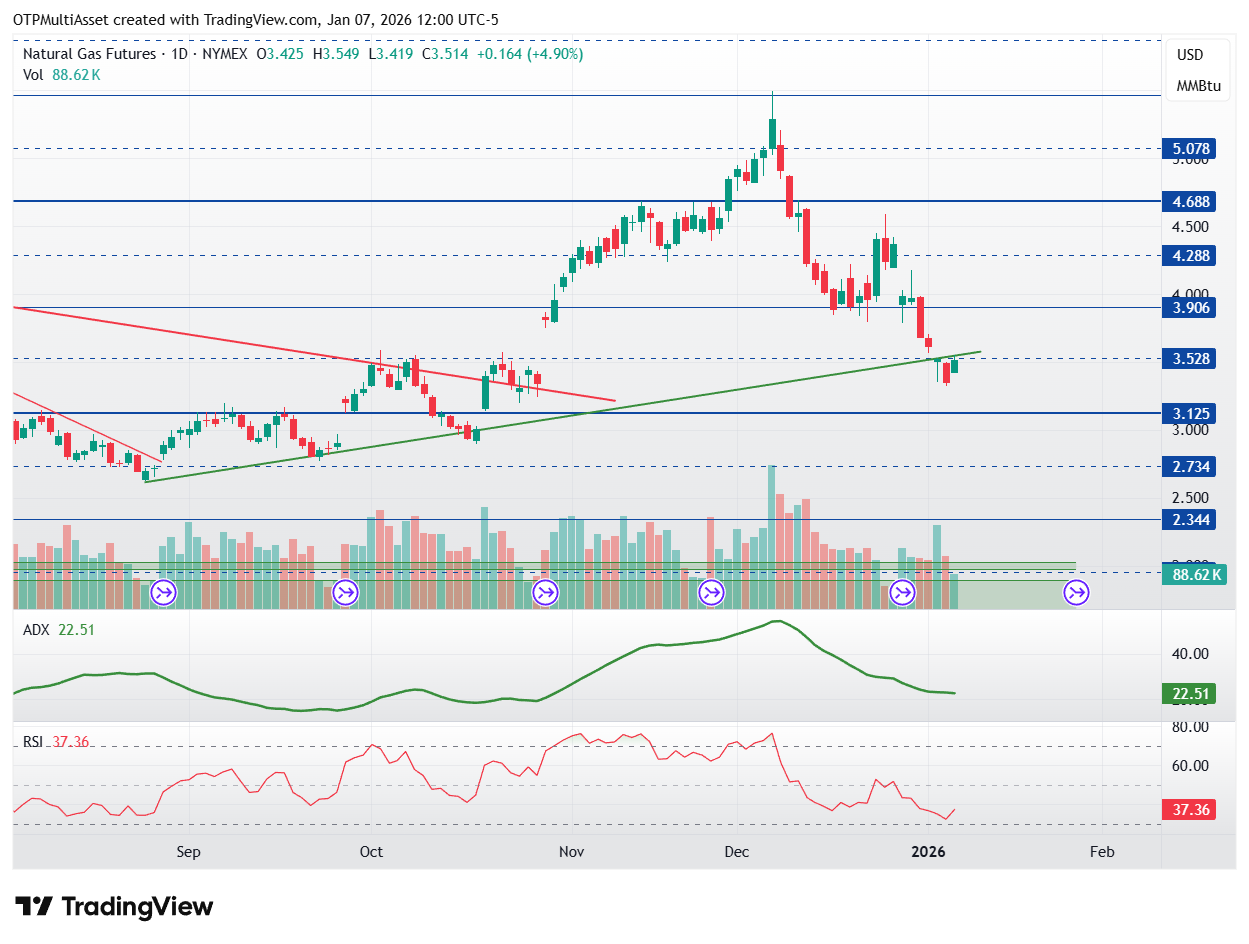Click the rollover marker just before 2026

point(903,593)
